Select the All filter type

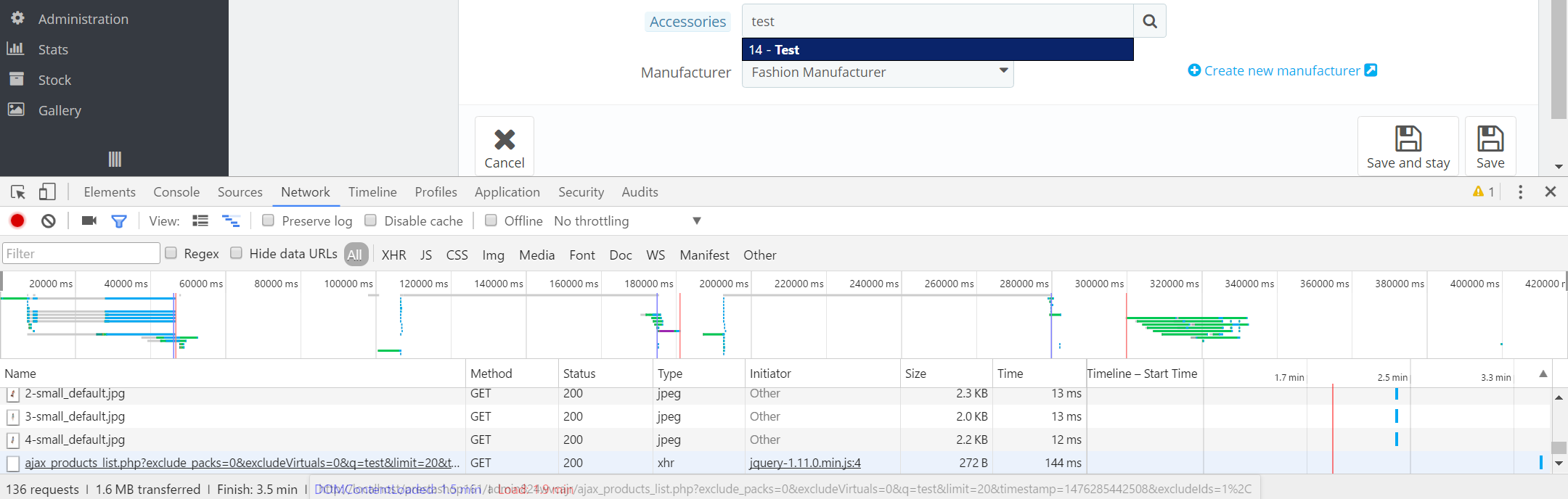(355, 255)
